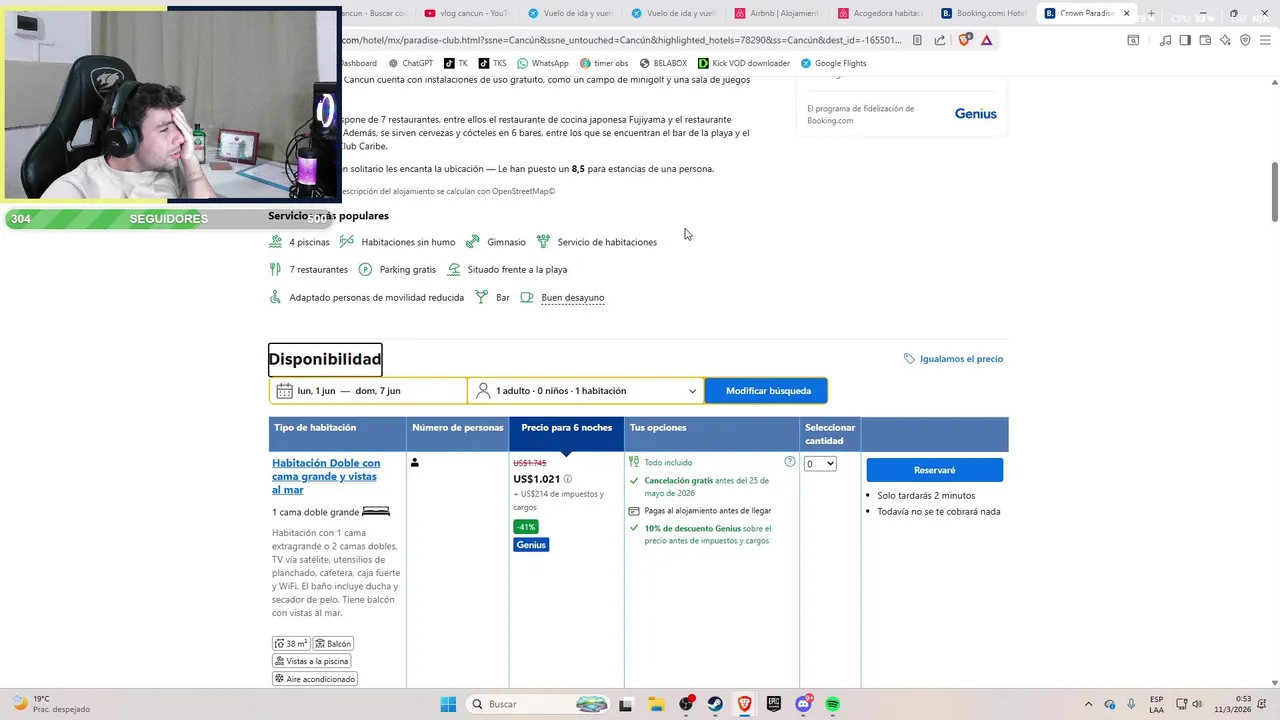Click the music note media control icon
The height and width of the screenshot is (720, 1280).
click(1165, 40)
